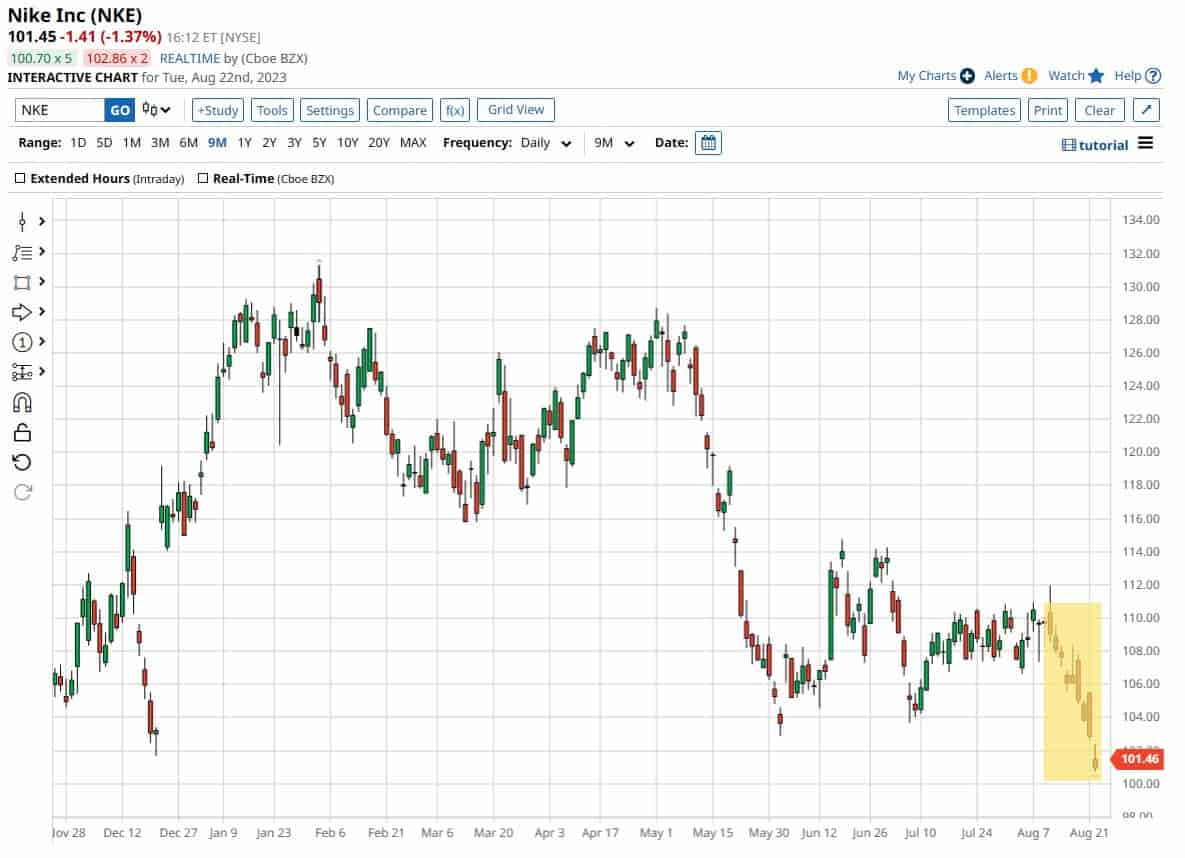Click the Templates button
Viewport: 1185px width, 858px height.
pos(984,110)
